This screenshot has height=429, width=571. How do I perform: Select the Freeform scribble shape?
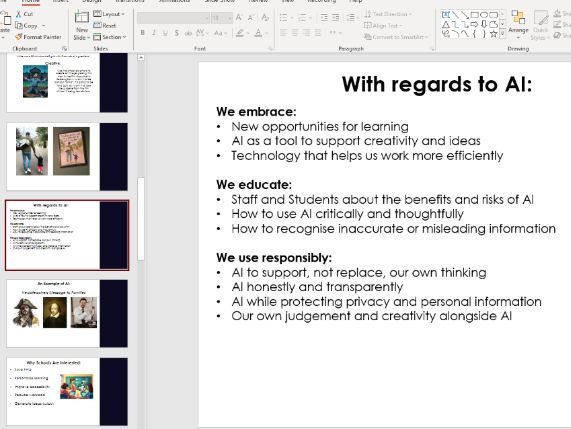[x=445, y=34]
